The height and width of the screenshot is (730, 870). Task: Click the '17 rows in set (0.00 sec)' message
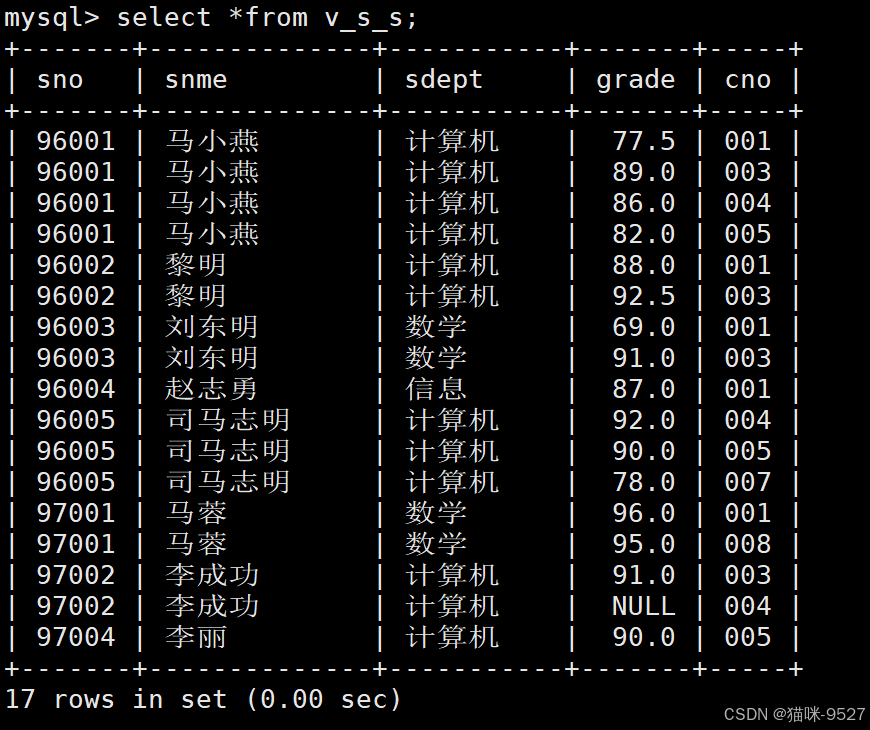click(x=203, y=699)
